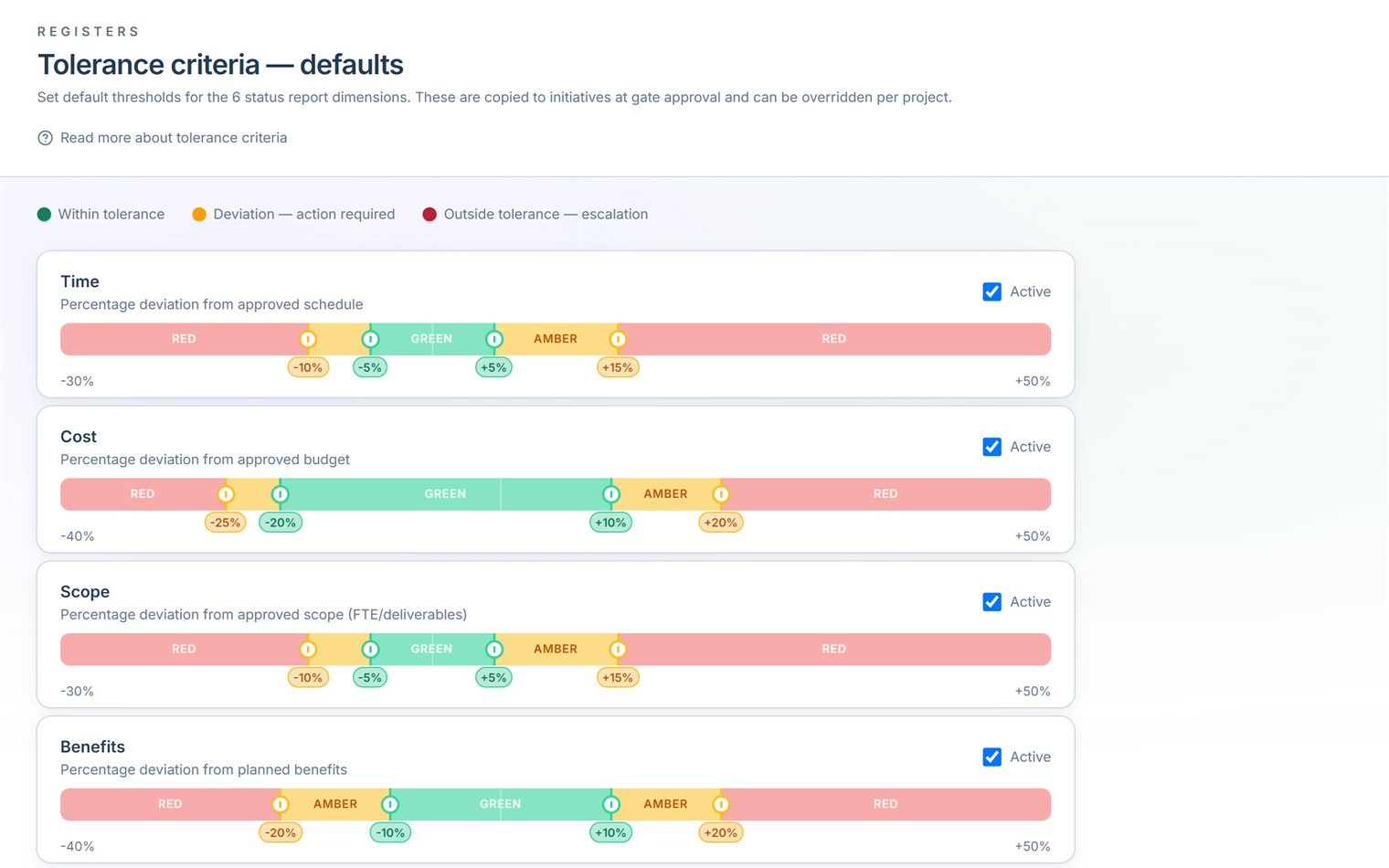The image size is (1389, 868).
Task: Click the '+50%' maximum label under Scope
Action: tap(1033, 692)
